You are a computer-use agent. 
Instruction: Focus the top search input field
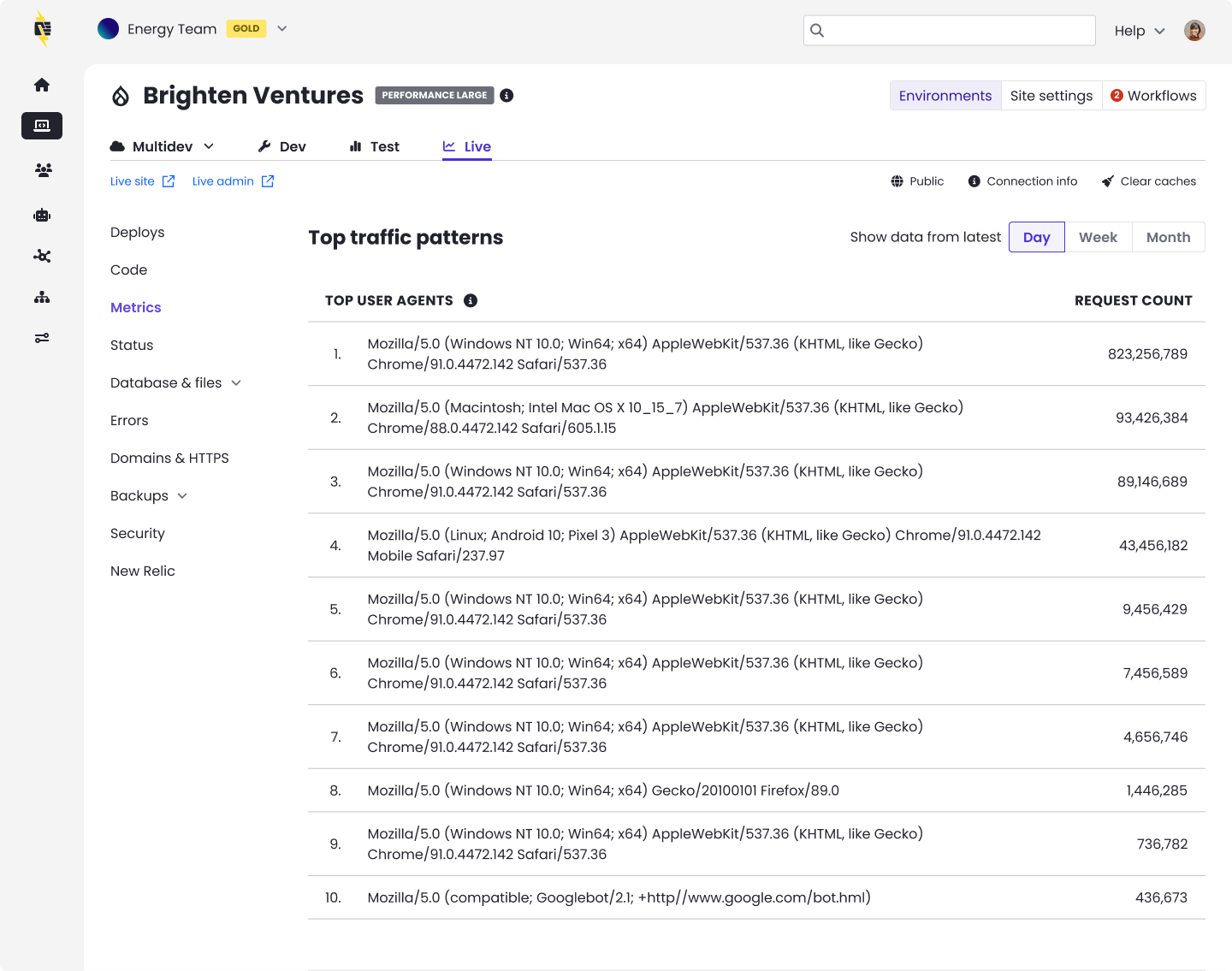[950, 31]
